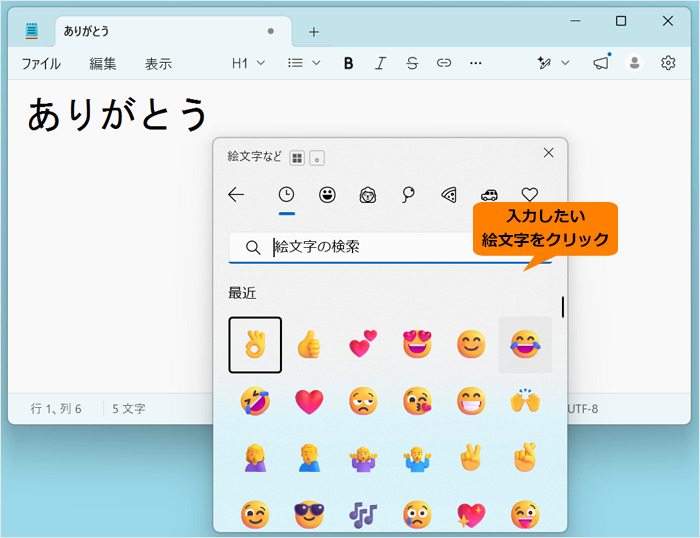Open the announcements megaphone
The height and width of the screenshot is (538, 700).
601,63
